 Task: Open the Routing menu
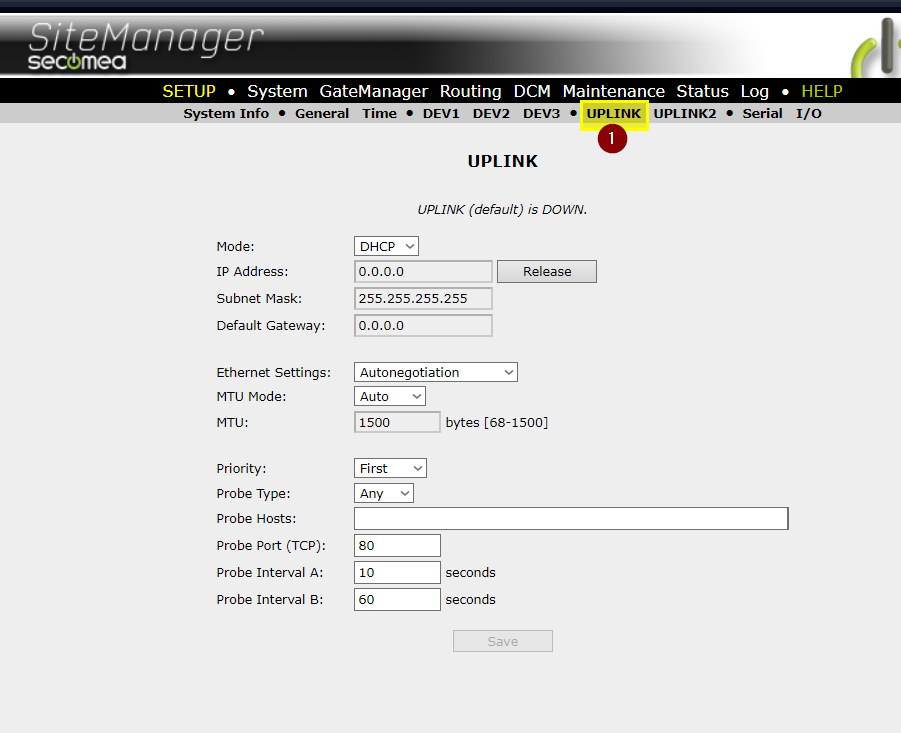(471, 91)
